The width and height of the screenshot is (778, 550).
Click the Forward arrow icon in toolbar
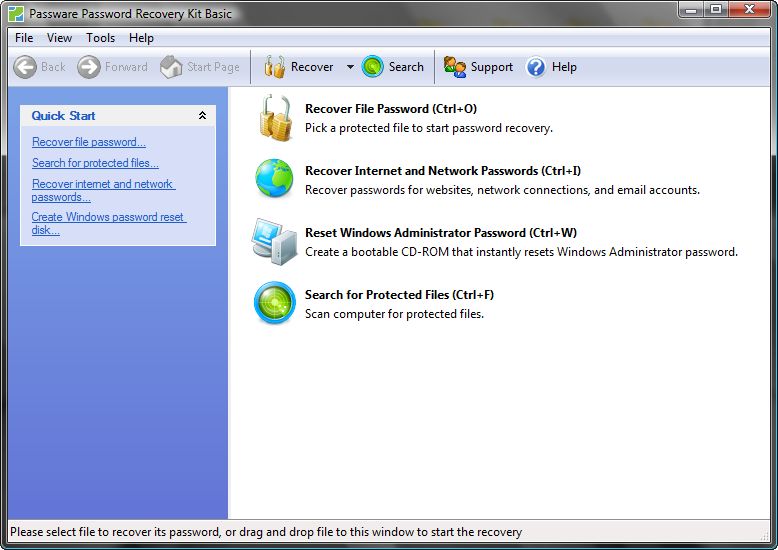point(89,67)
